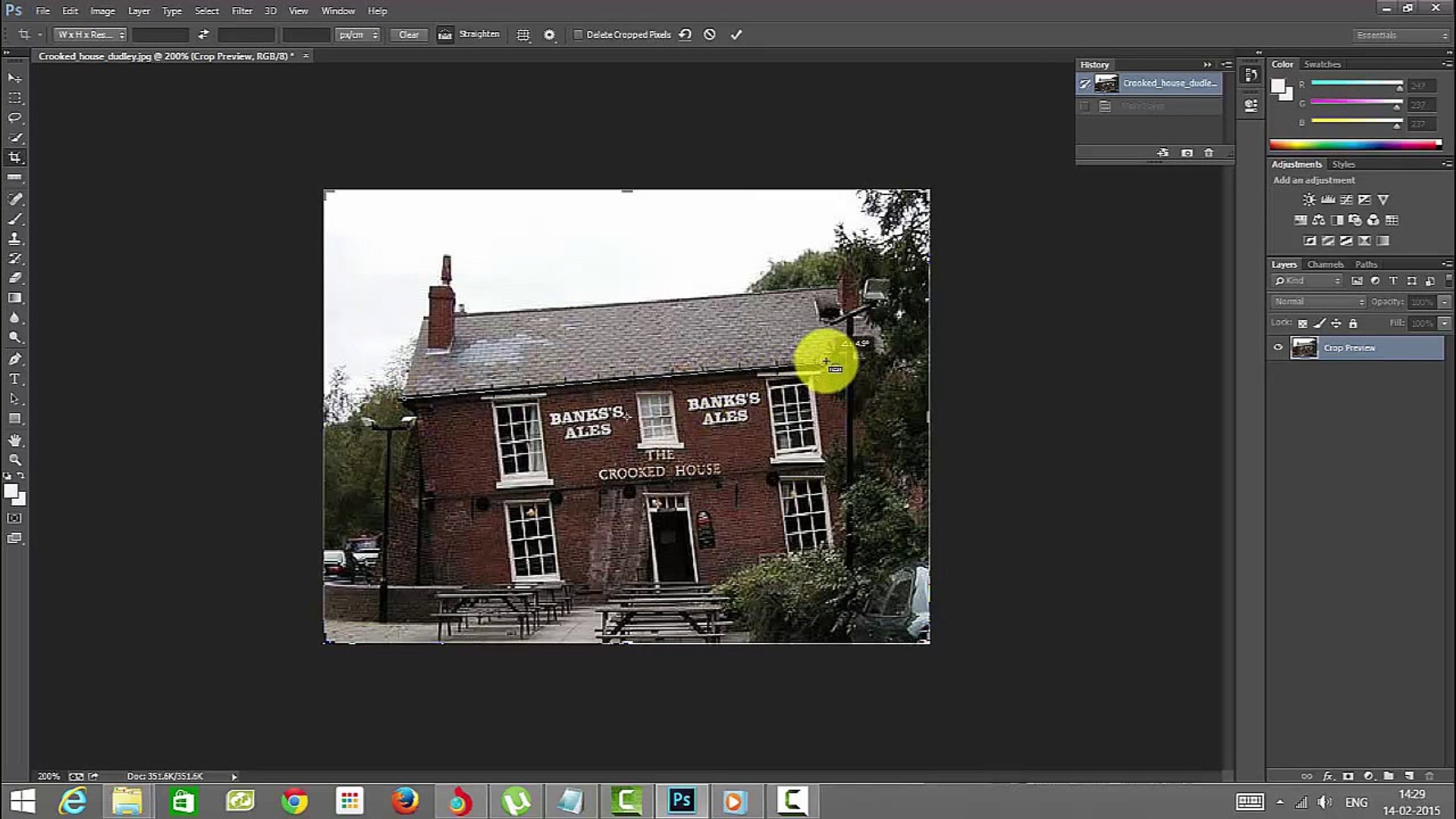
Task: Open crop overlay grid options
Action: [523, 35]
